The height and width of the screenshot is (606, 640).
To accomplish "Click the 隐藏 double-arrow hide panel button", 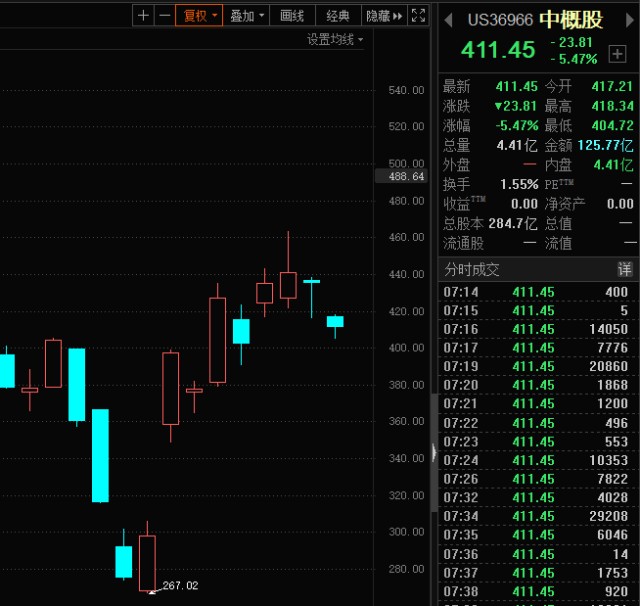I will tap(385, 15).
